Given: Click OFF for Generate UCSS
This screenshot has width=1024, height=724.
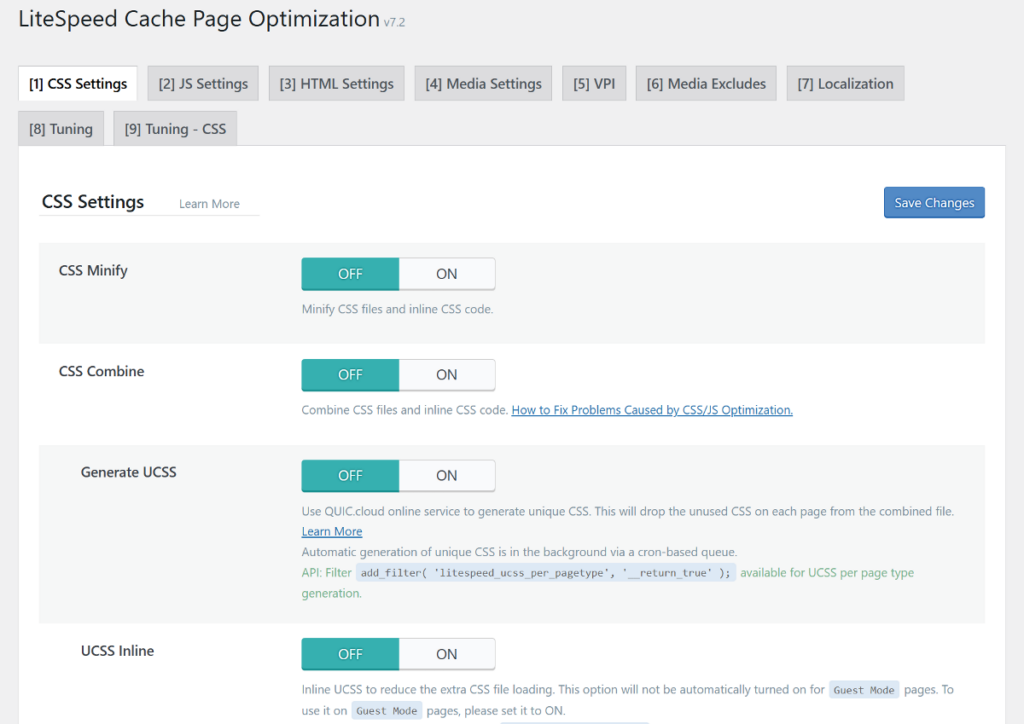Looking at the screenshot, I should (349, 475).
